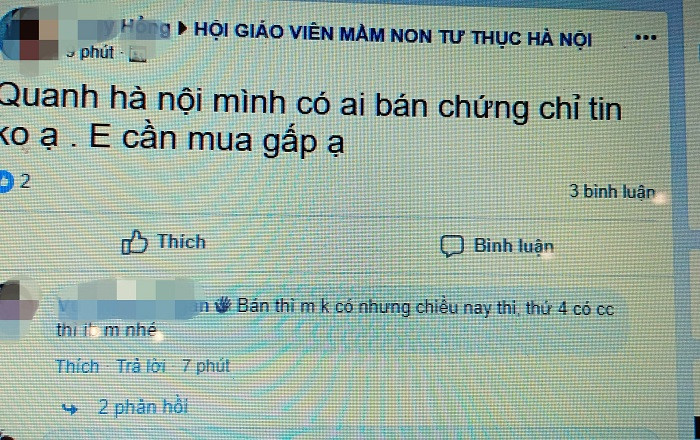Click the Bình luận button

[x=497, y=246]
